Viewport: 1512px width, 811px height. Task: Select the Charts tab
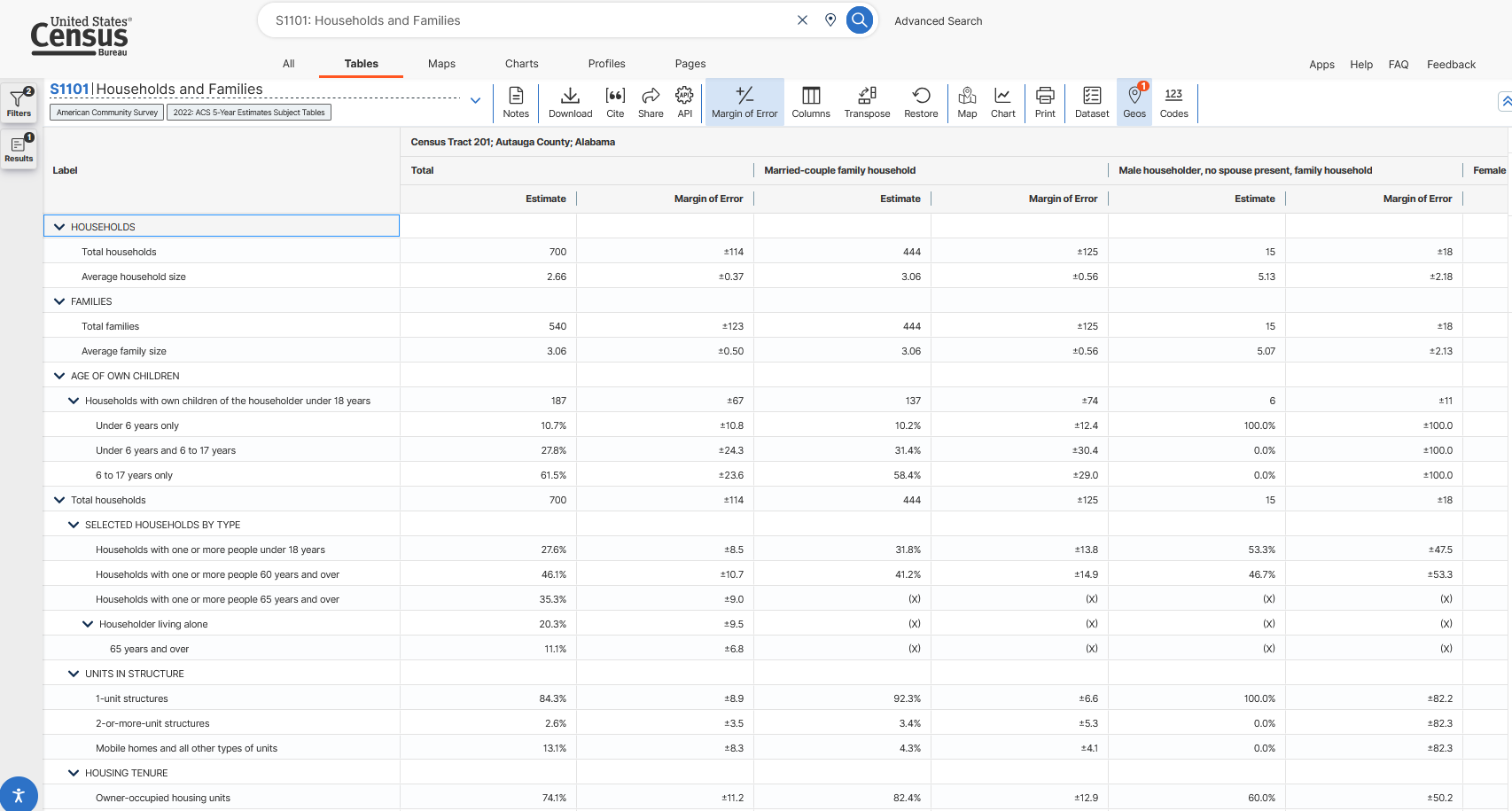click(521, 63)
